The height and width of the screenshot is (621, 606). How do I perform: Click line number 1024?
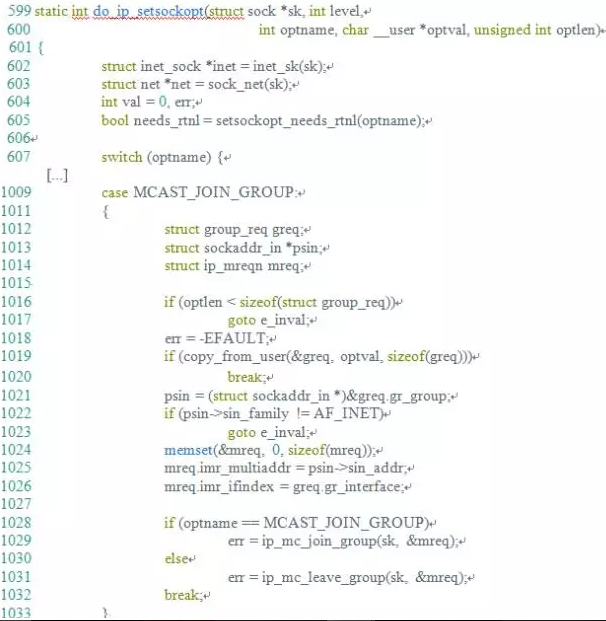point(16,450)
